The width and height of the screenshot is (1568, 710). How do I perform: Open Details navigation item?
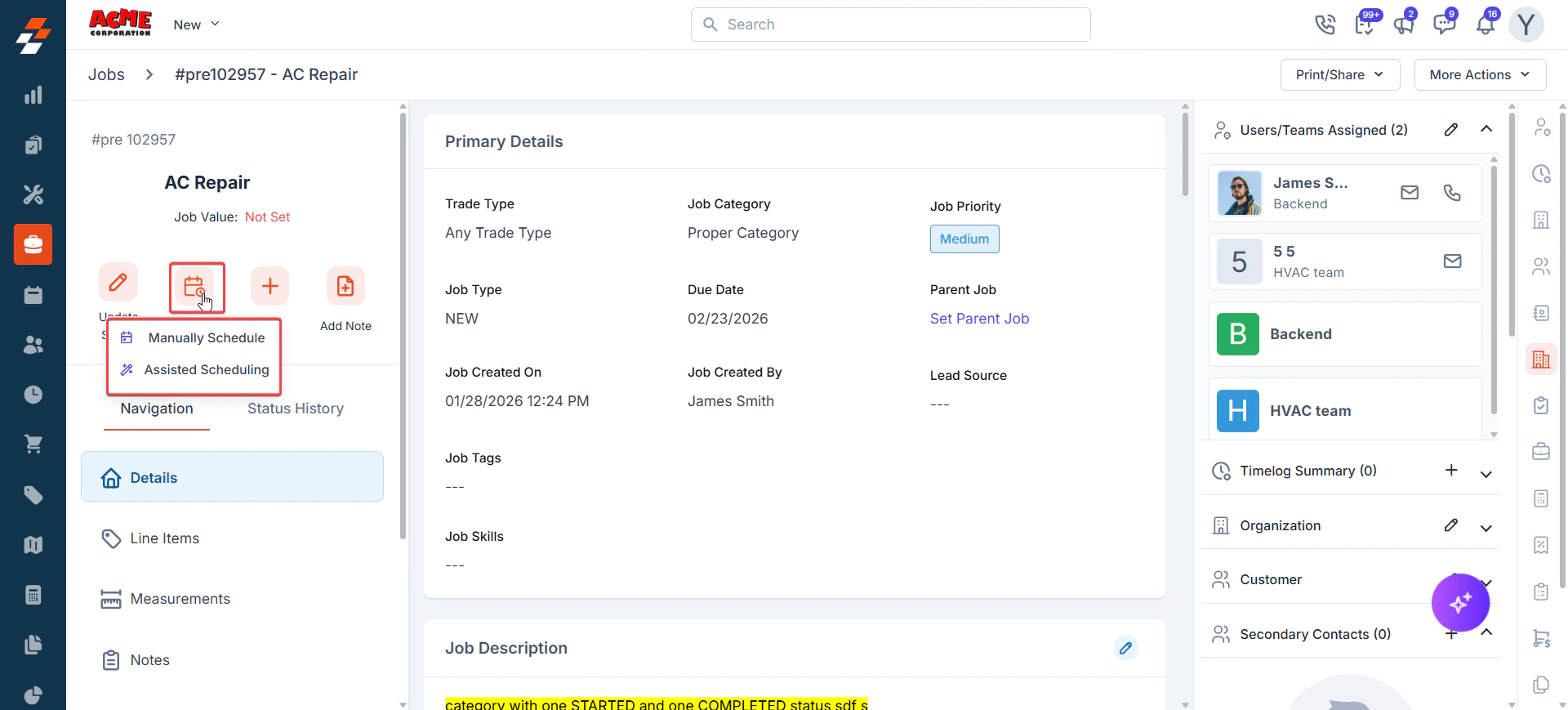[232, 477]
